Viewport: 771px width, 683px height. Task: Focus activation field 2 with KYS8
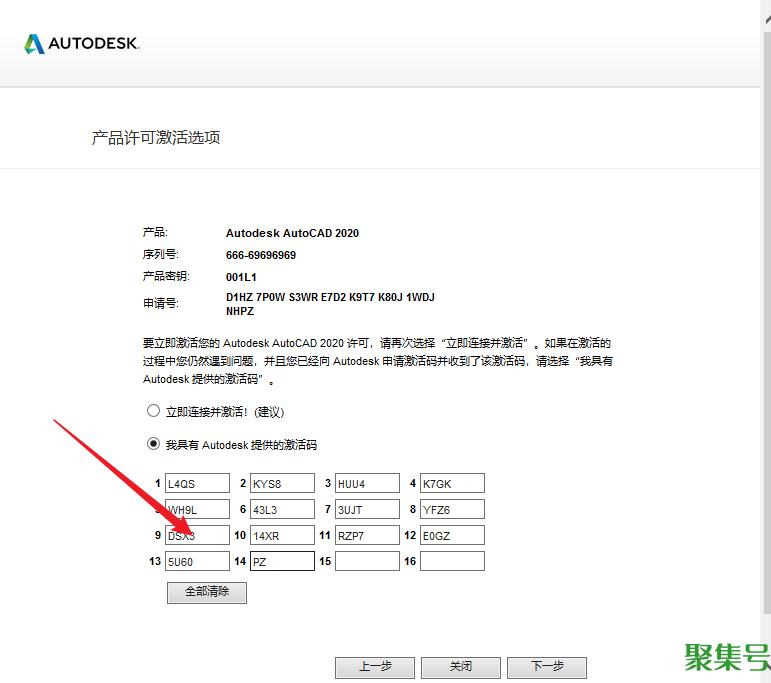click(x=282, y=484)
